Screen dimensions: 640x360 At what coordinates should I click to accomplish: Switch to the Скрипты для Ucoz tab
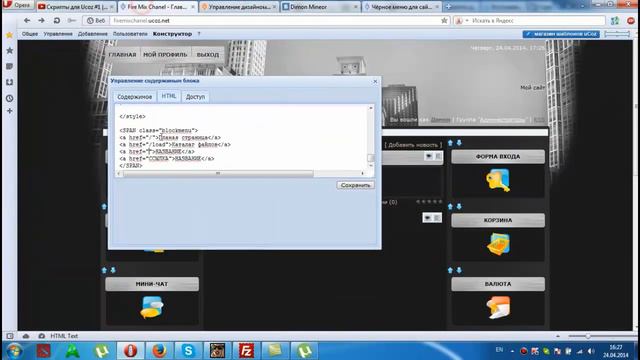click(76, 7)
